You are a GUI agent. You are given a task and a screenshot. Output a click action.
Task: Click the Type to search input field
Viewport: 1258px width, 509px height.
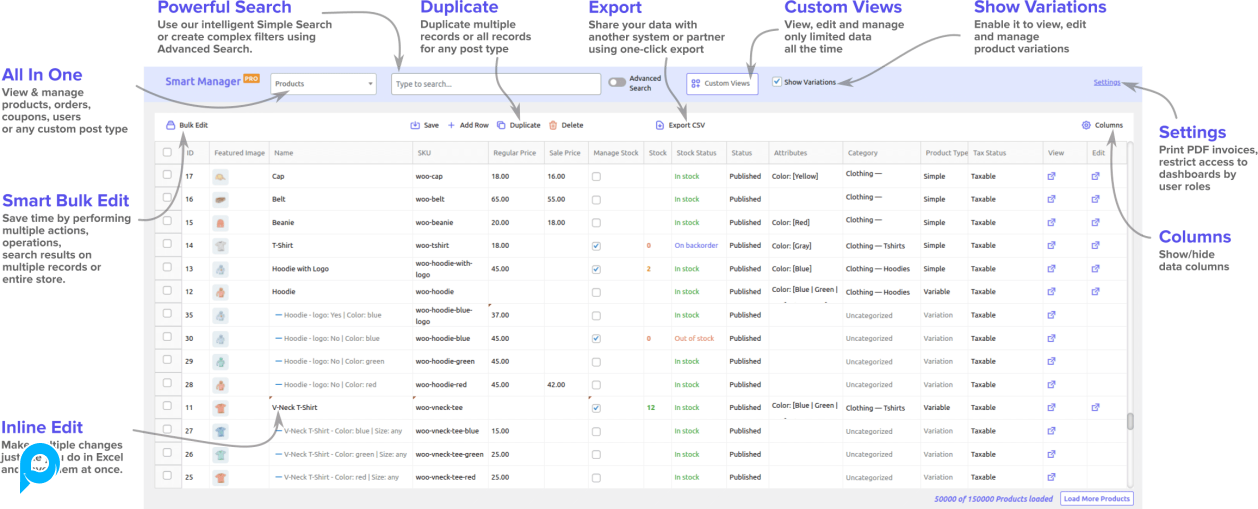[x=495, y=84]
